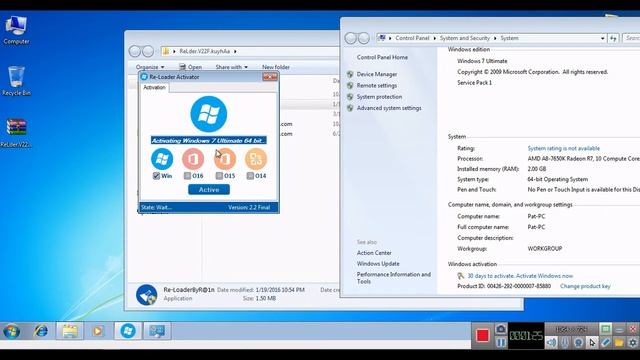Viewport: 640px width, 360px height.
Task: Open the Organize menu in Explorer
Action: click(x=150, y=67)
